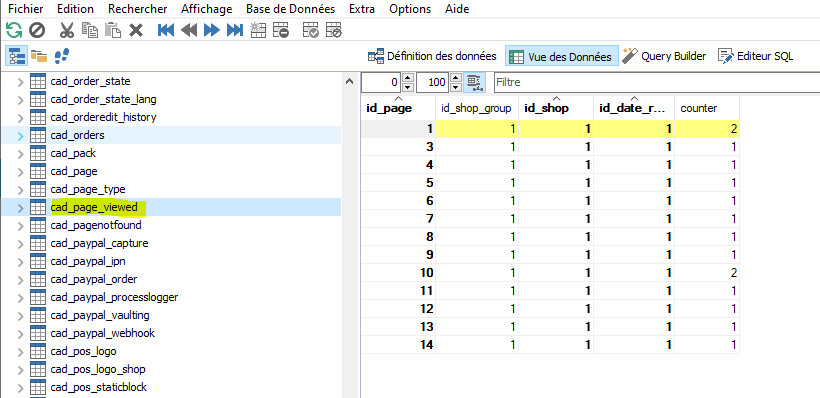Select the Vue des Données tab

coord(562,56)
